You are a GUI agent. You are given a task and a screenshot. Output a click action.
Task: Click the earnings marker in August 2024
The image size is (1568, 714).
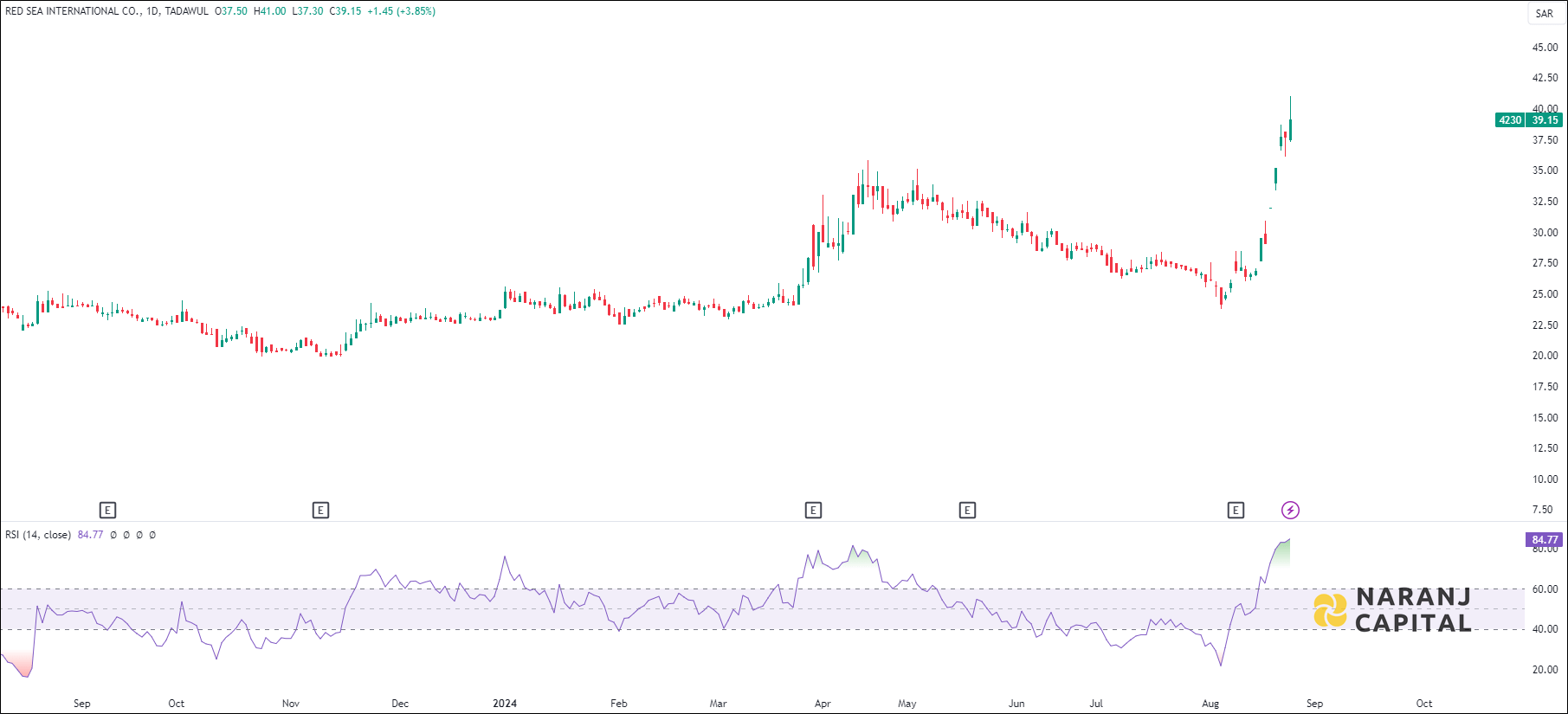(x=1236, y=510)
